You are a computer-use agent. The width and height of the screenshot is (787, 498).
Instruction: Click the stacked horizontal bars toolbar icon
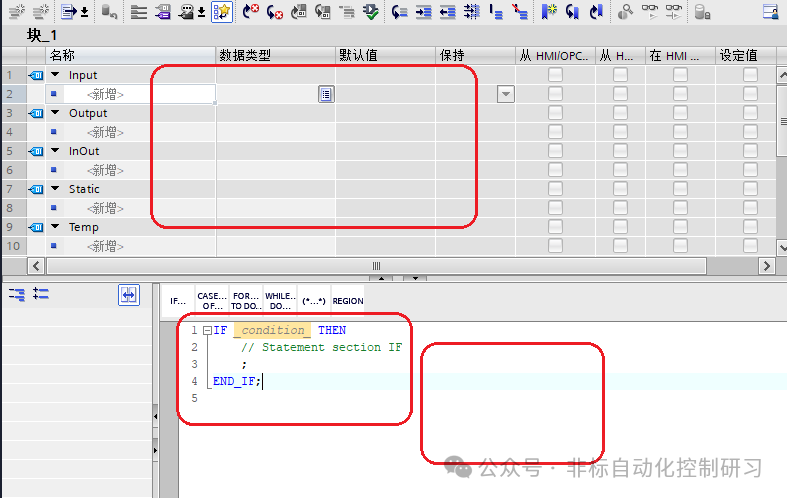point(139,12)
